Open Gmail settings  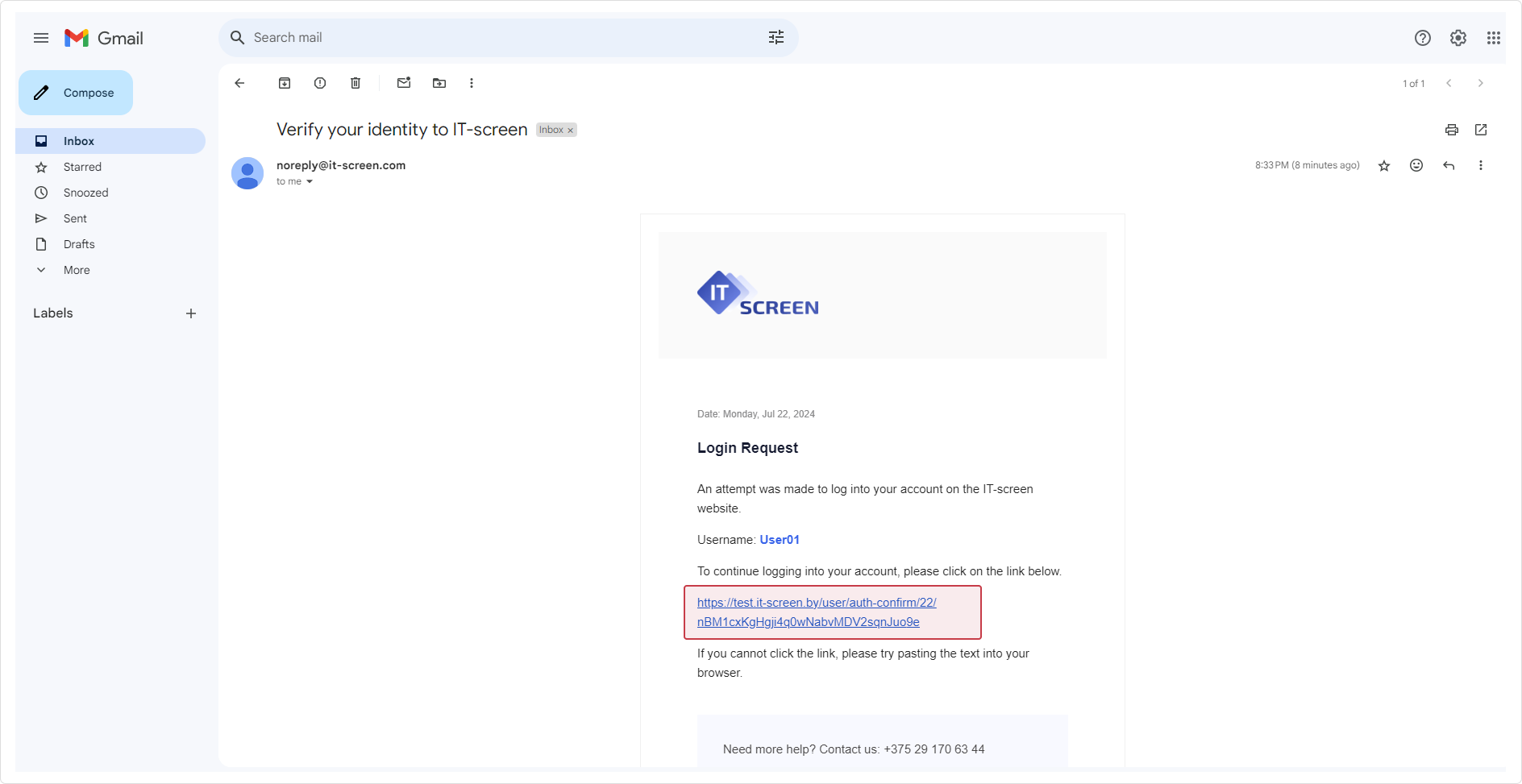point(1458,37)
